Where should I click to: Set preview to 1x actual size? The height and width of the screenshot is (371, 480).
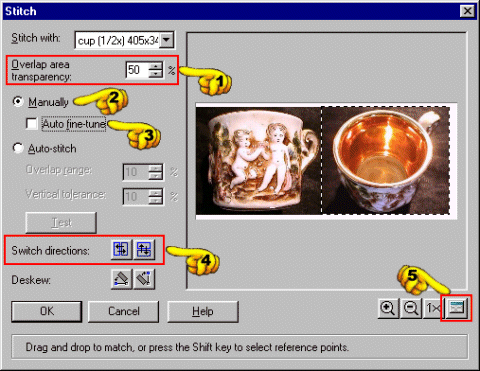click(433, 308)
